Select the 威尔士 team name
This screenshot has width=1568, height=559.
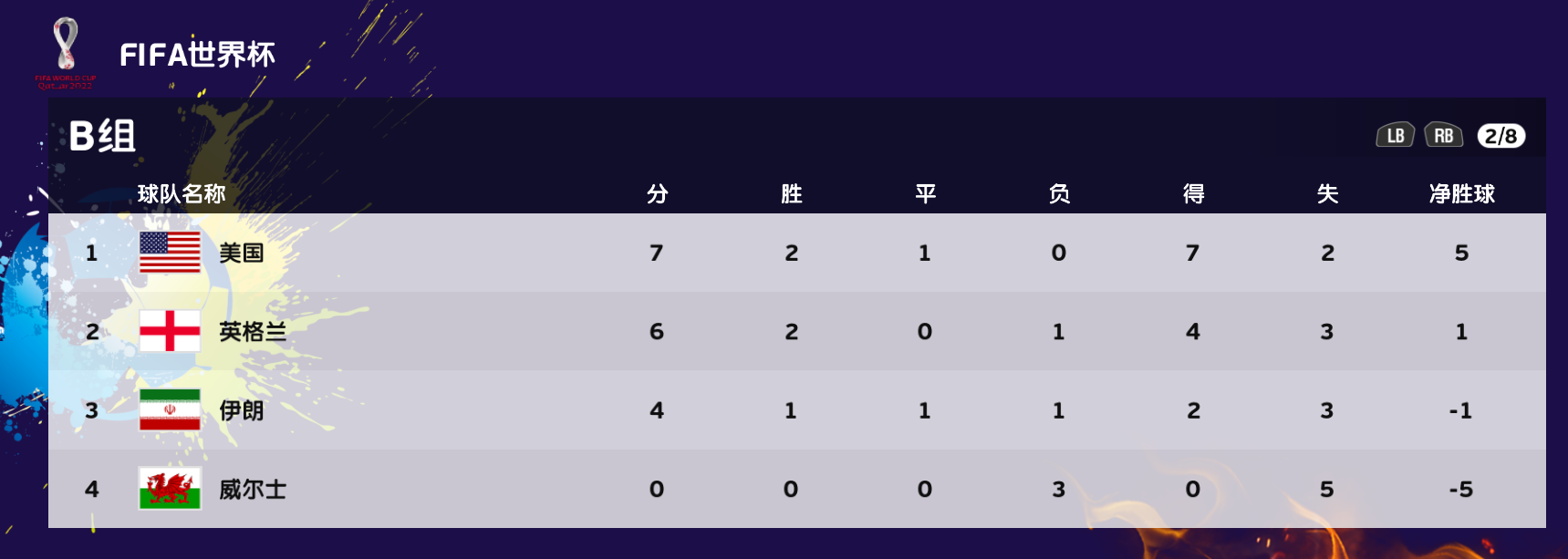[x=253, y=490]
